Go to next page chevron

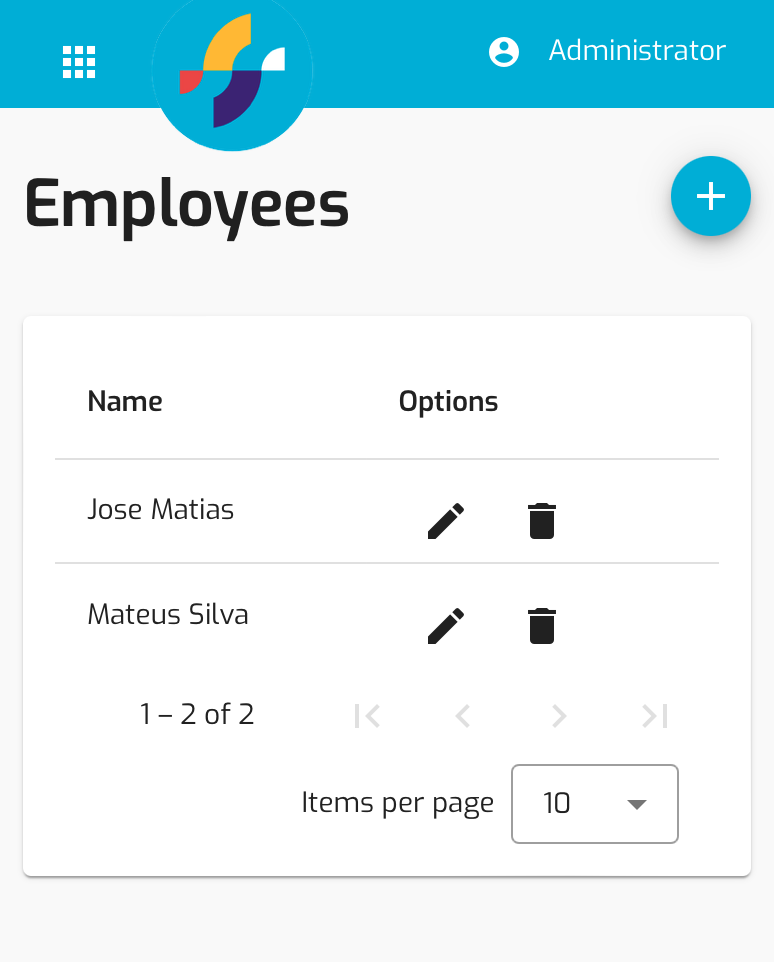pos(559,716)
